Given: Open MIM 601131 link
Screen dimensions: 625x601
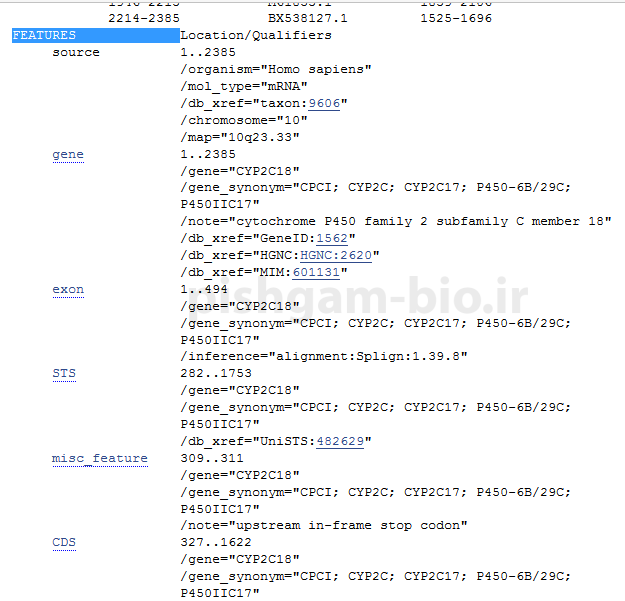Looking at the screenshot, I should (x=316, y=272).
